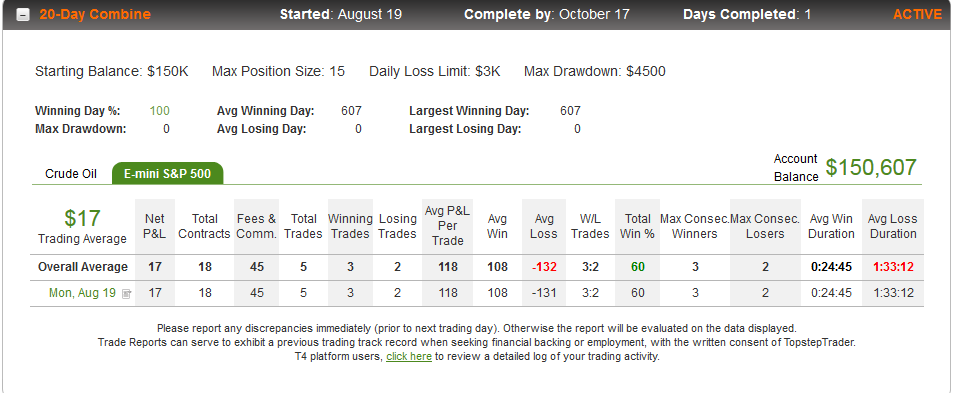The image size is (957, 393).
Task: Collapse the 20-Day Combine section
Action: tap(23, 15)
